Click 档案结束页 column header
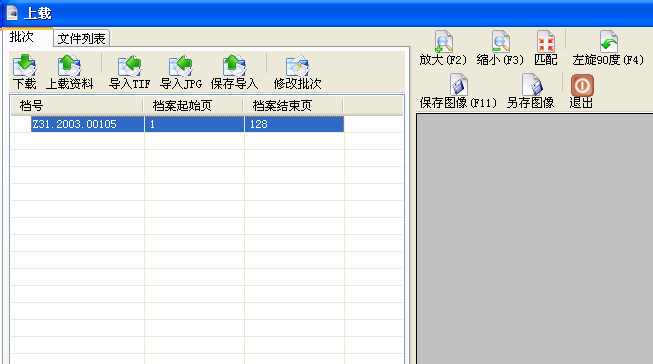 click(x=293, y=106)
